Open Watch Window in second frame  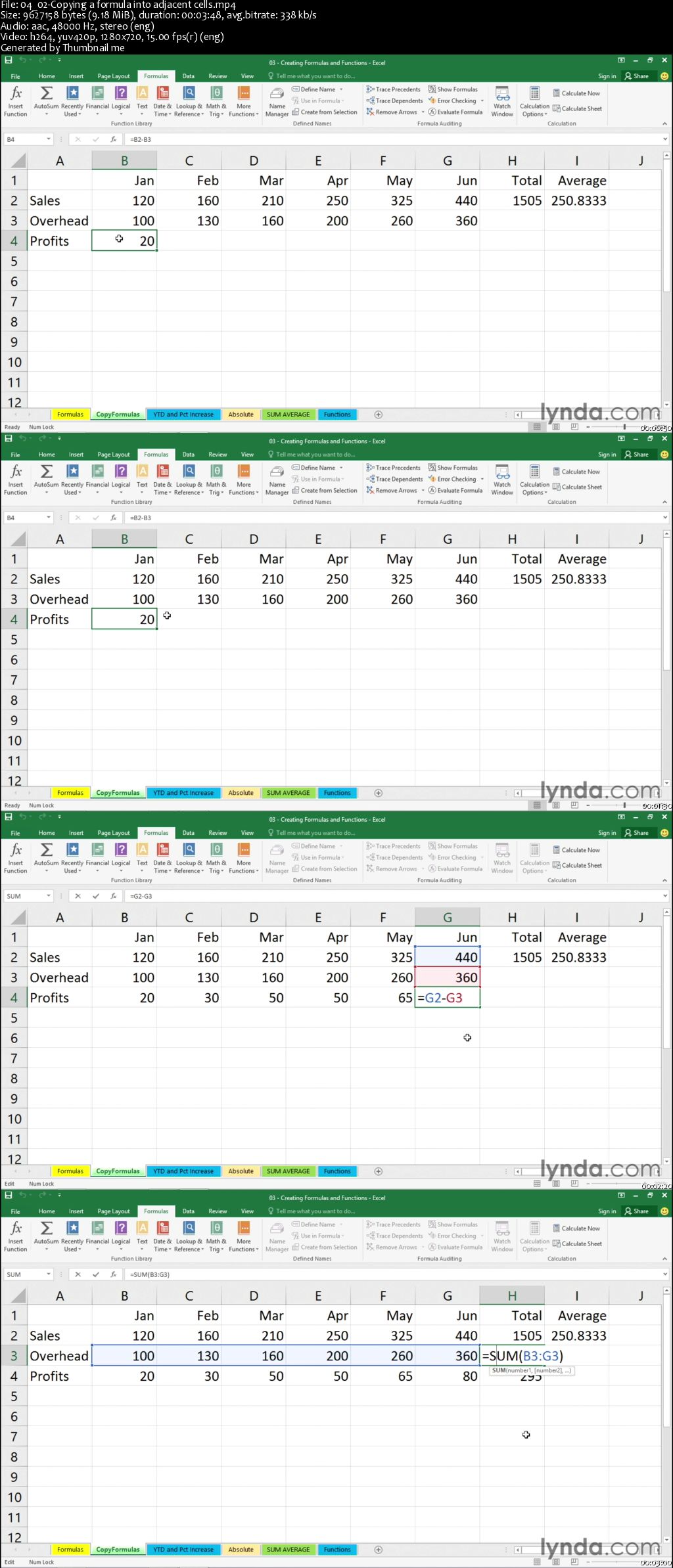[502, 480]
